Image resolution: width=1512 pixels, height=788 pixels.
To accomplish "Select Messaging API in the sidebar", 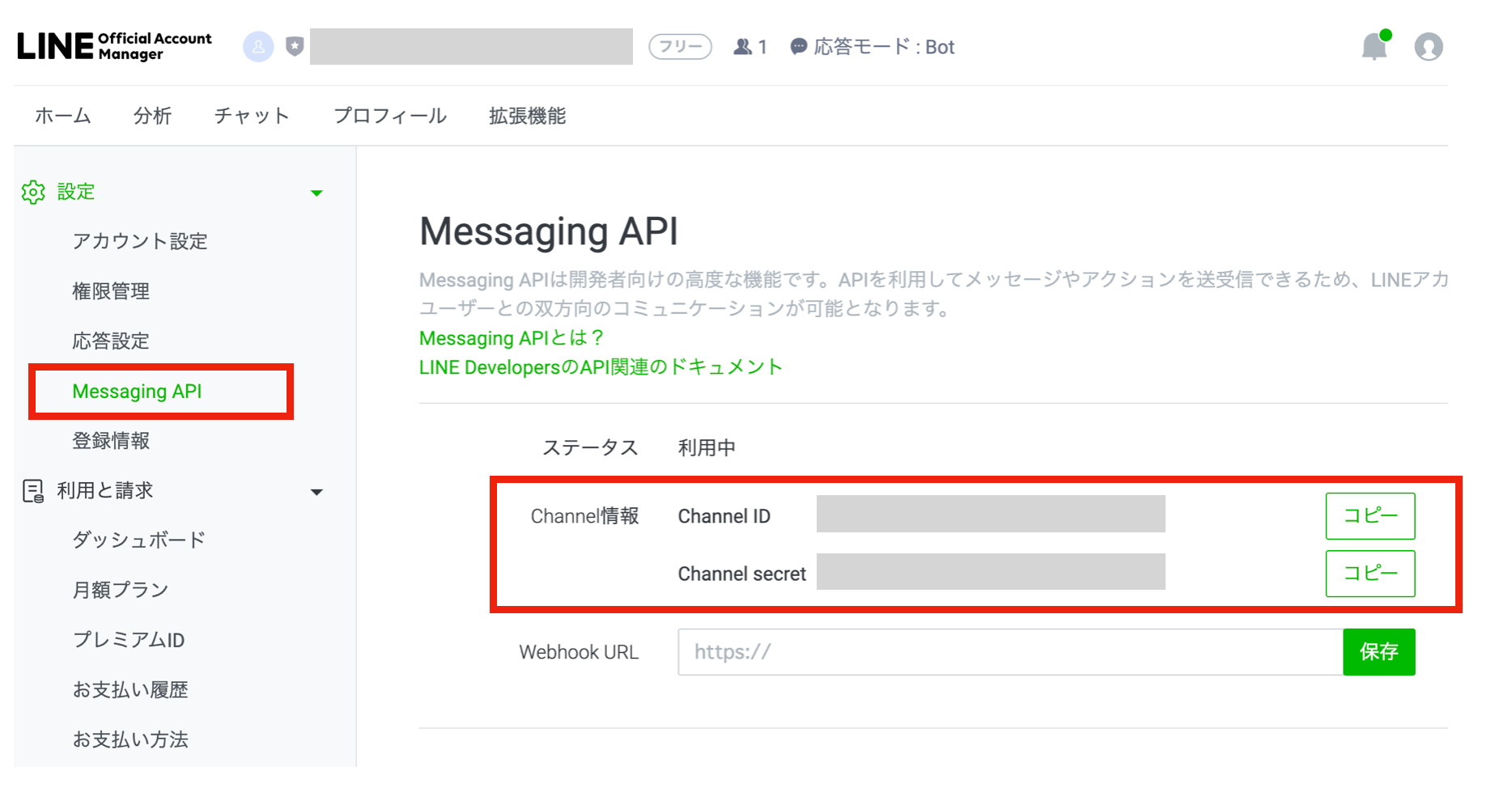I will coord(138,392).
